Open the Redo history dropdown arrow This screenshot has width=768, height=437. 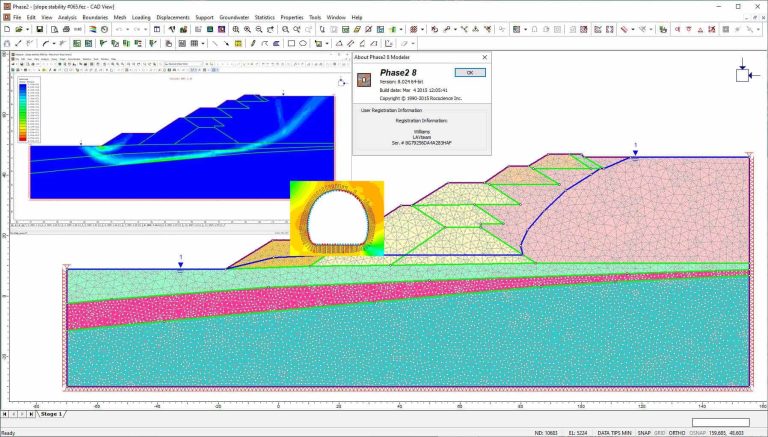(145, 29)
